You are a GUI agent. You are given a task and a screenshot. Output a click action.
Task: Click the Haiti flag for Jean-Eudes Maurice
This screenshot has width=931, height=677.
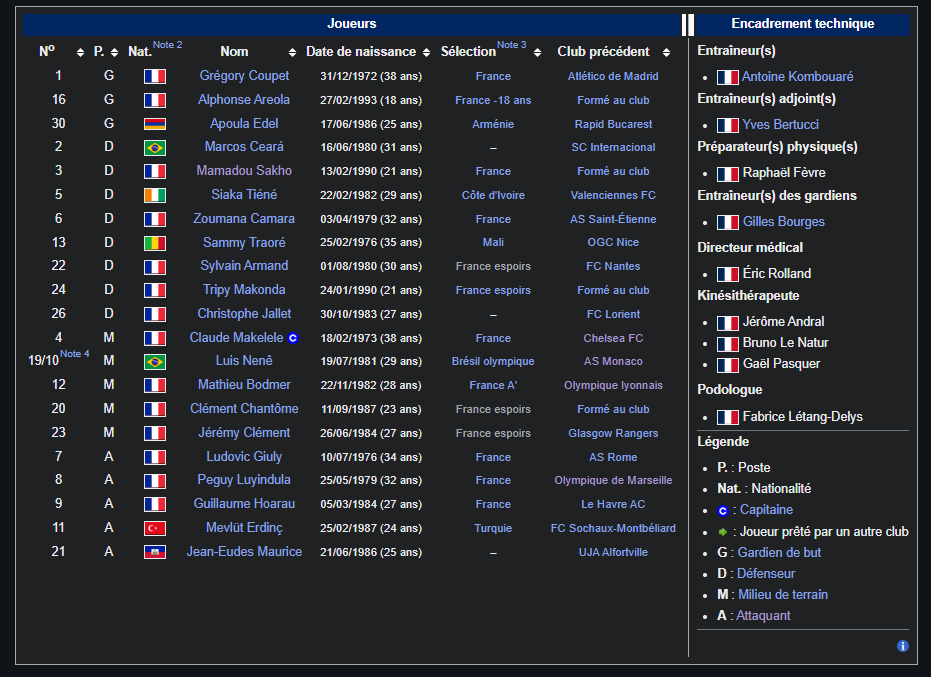pos(155,552)
